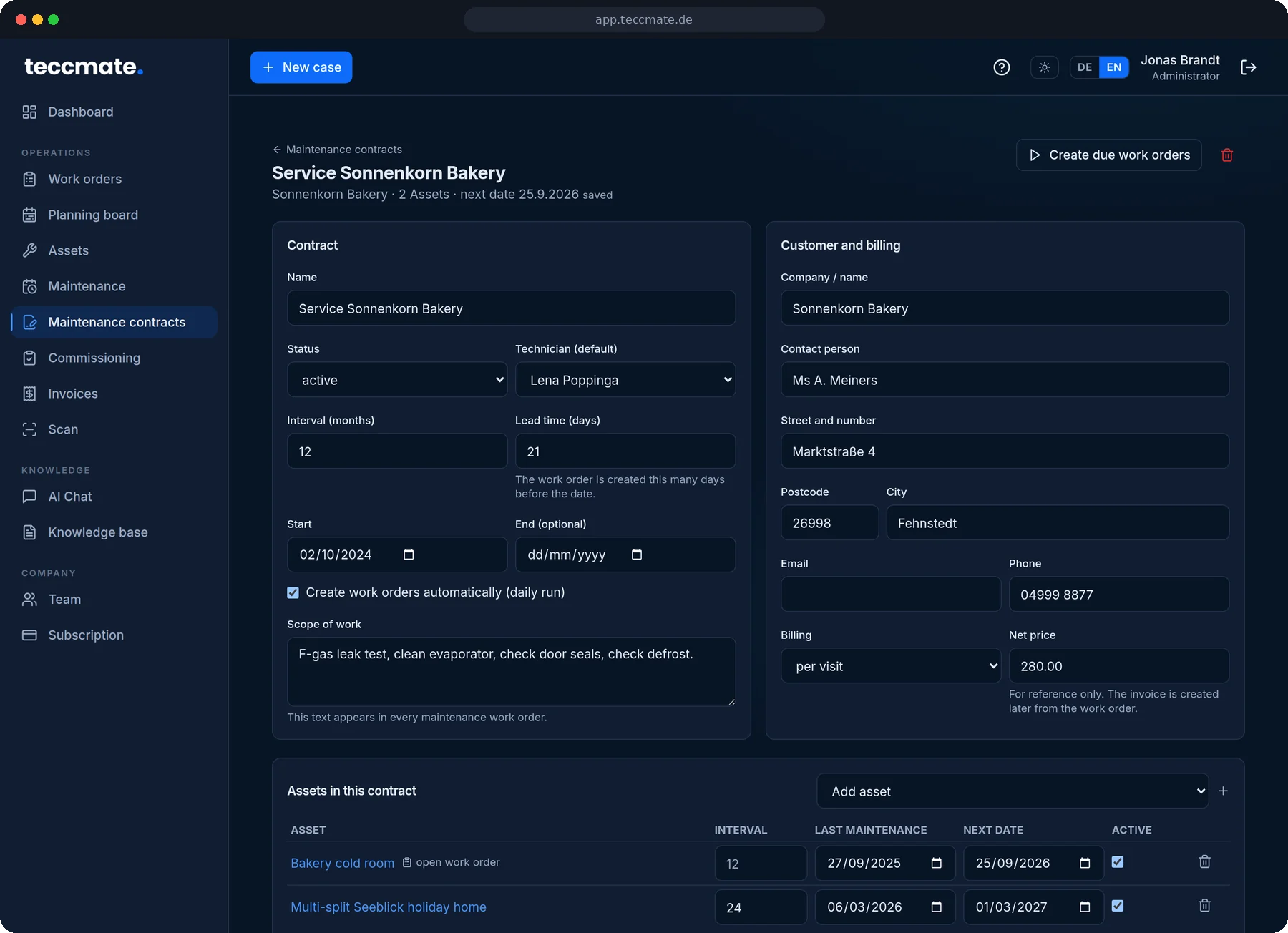Click the Net price field
Screen dimensions: 1288x933
[x=1119, y=666]
